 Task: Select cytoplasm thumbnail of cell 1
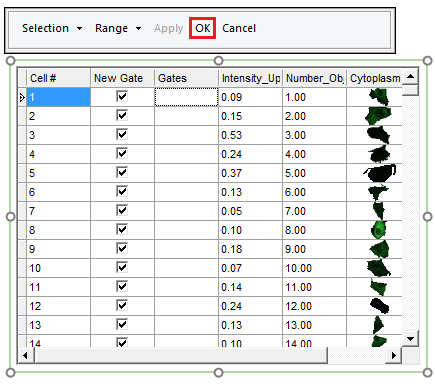point(379,97)
